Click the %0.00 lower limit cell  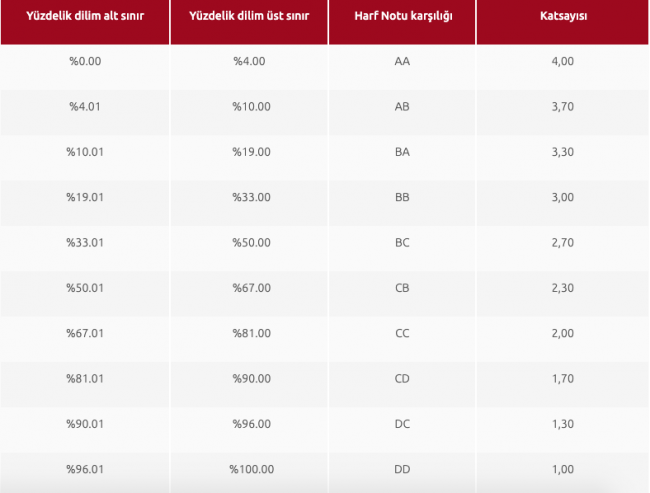click(x=85, y=67)
